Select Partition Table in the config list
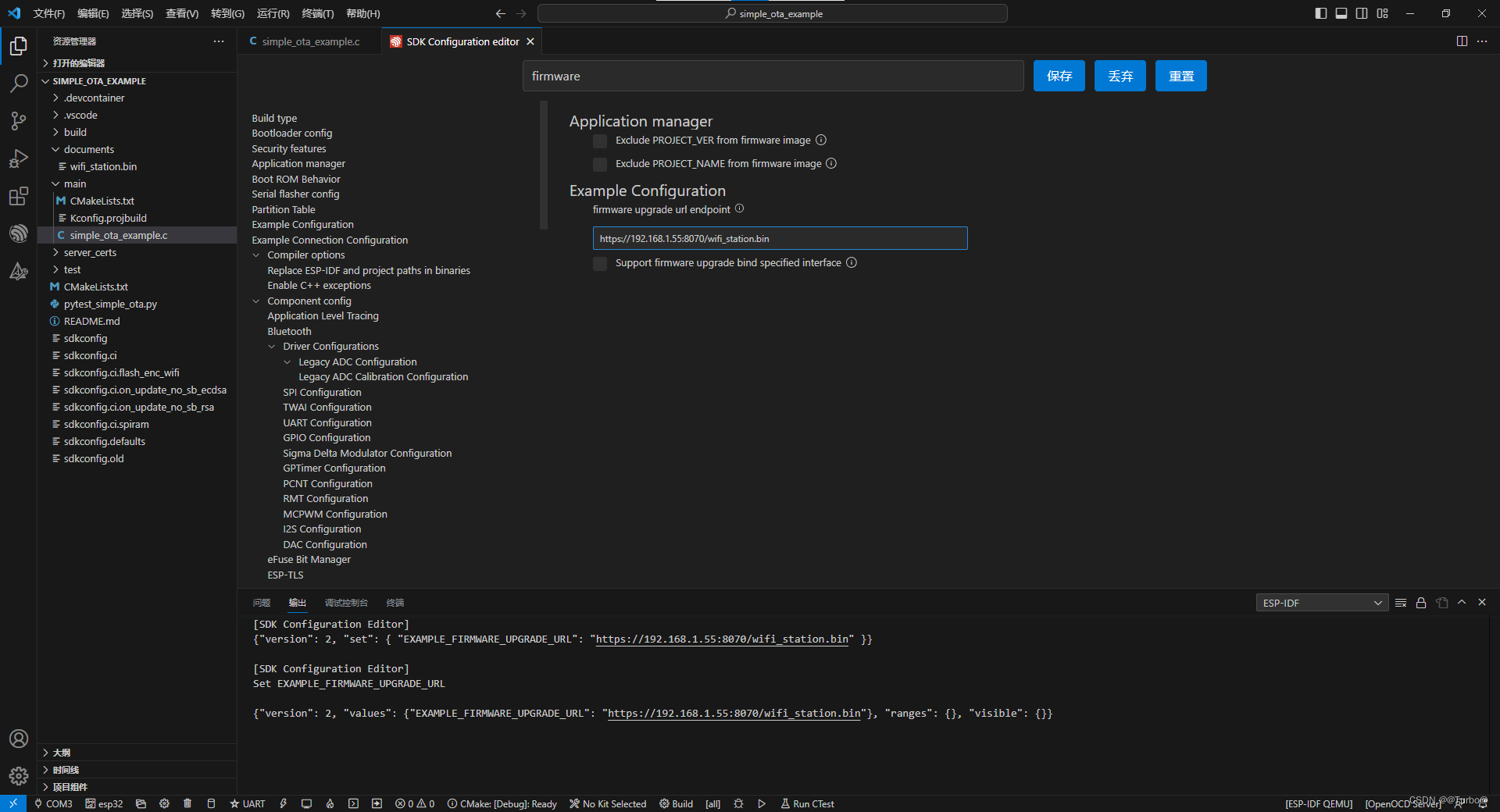This screenshot has height=812, width=1500. coord(284,210)
